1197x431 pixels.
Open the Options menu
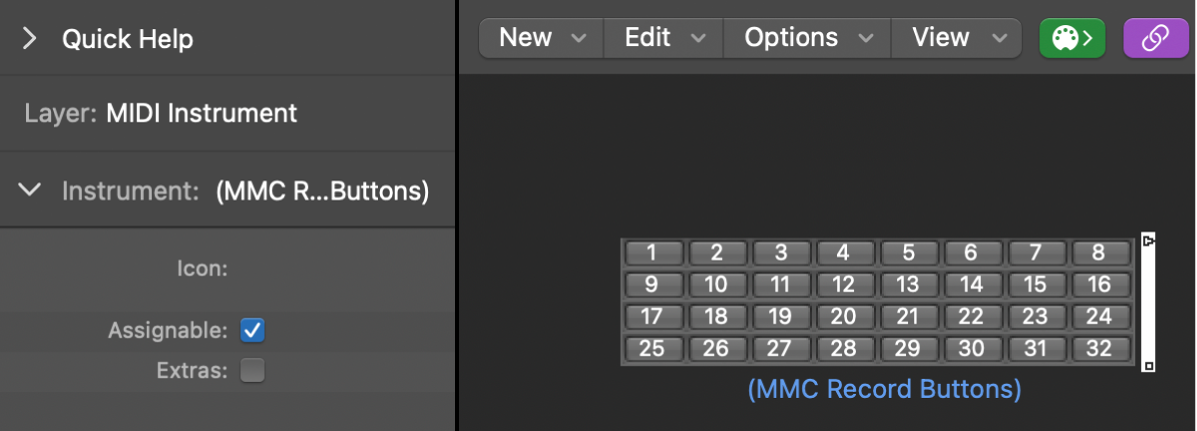pyautogui.click(x=804, y=38)
